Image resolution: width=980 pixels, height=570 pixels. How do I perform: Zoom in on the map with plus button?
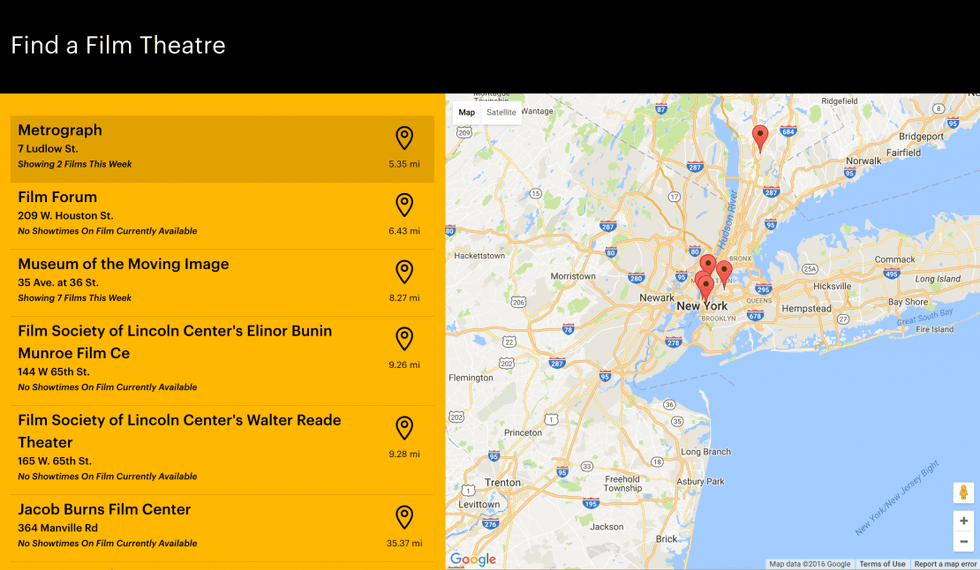pos(963,520)
